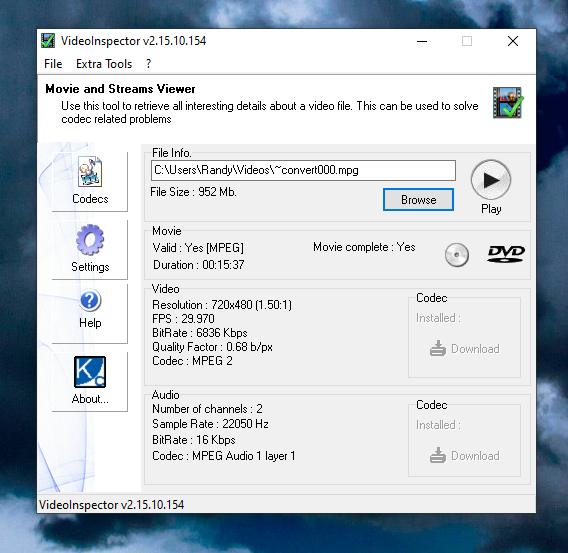Open the Extra Tools menu
This screenshot has width=568, height=553.
(104, 64)
